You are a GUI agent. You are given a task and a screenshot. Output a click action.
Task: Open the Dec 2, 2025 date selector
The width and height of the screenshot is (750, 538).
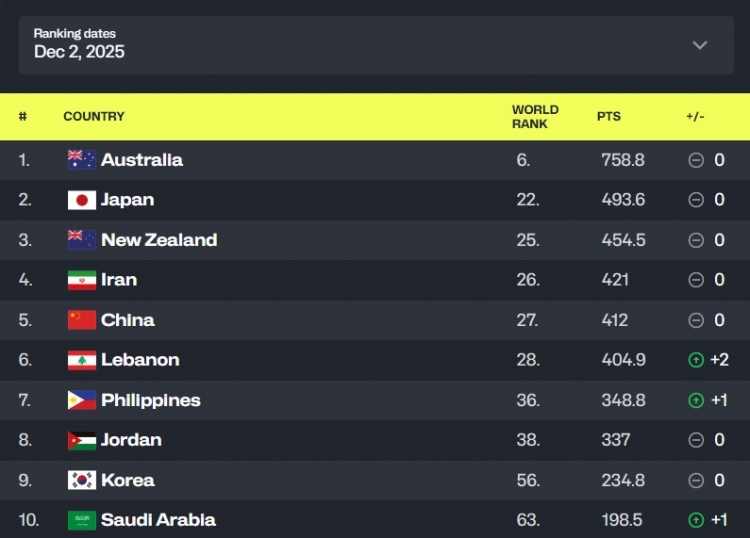(x=80, y=51)
